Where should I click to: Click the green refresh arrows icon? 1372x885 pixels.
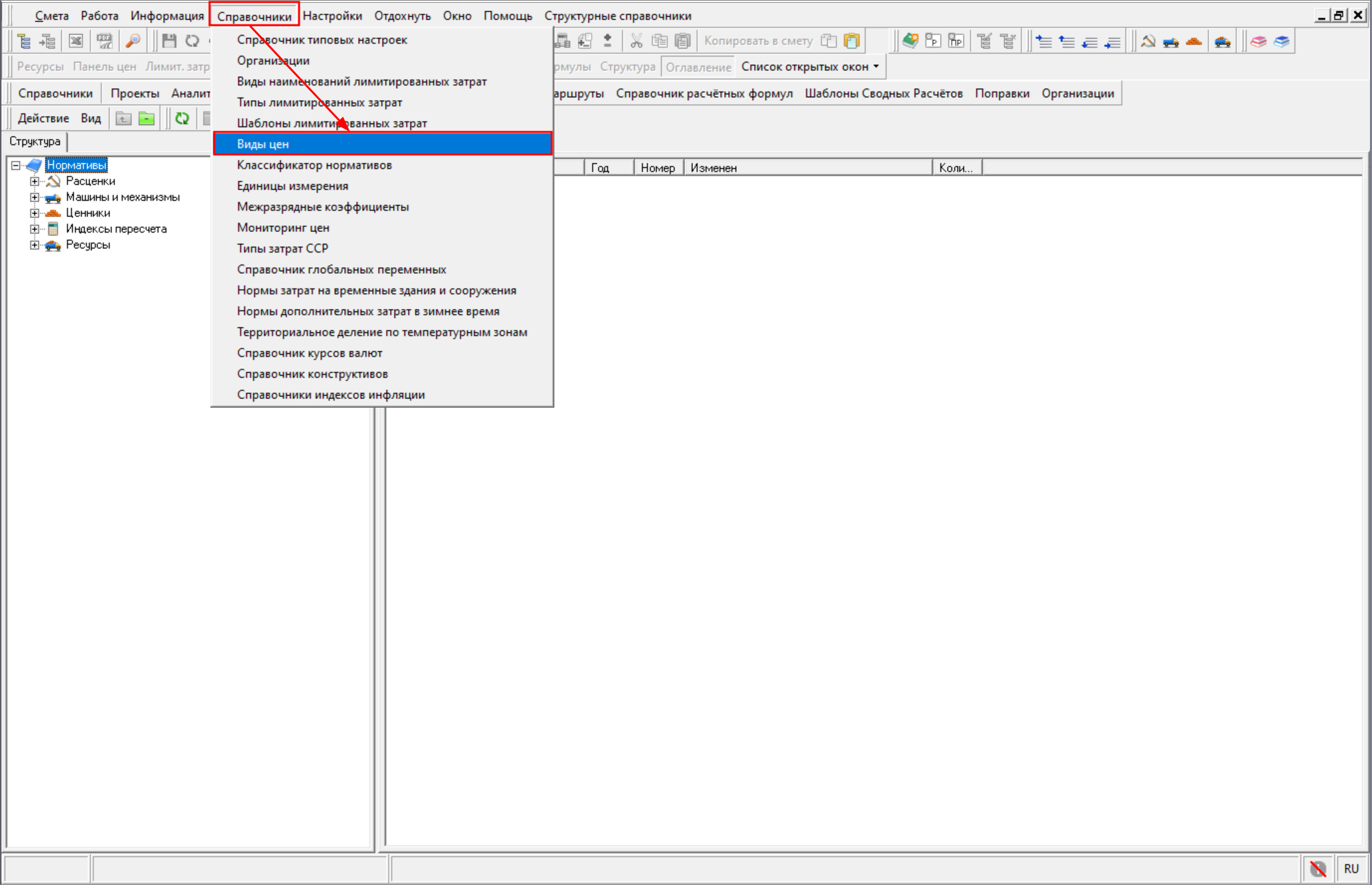tap(182, 119)
